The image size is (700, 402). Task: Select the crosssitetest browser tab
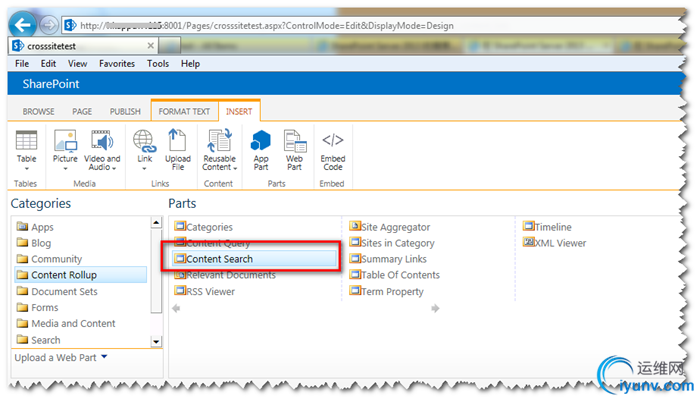coord(83,46)
